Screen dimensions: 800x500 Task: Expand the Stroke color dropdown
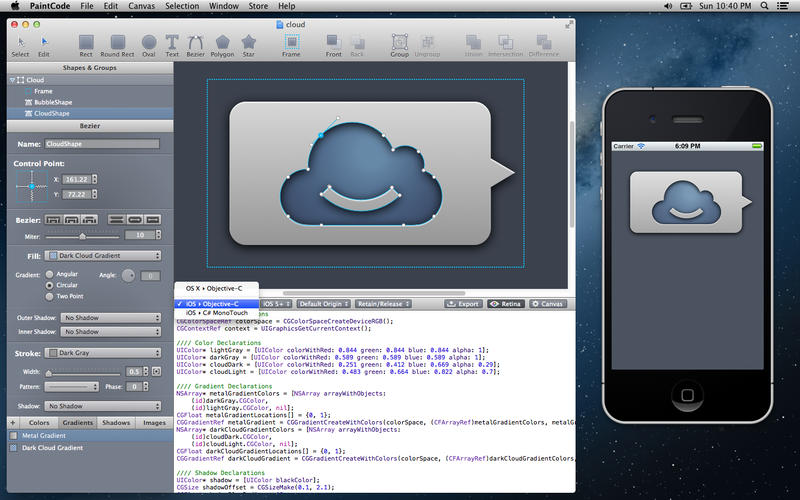pos(103,353)
